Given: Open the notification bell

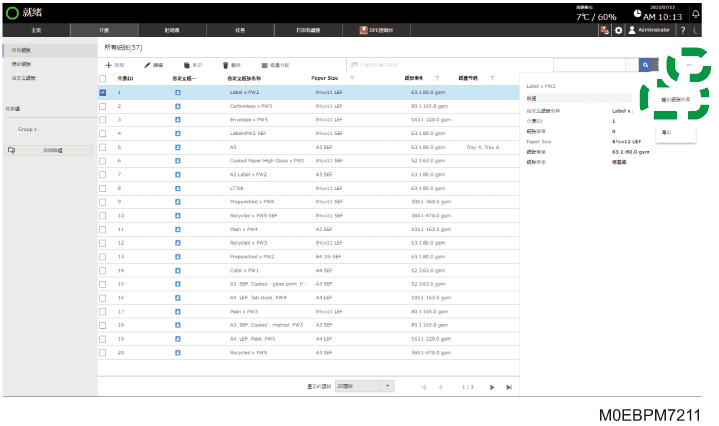Looking at the screenshot, I should point(695,14).
